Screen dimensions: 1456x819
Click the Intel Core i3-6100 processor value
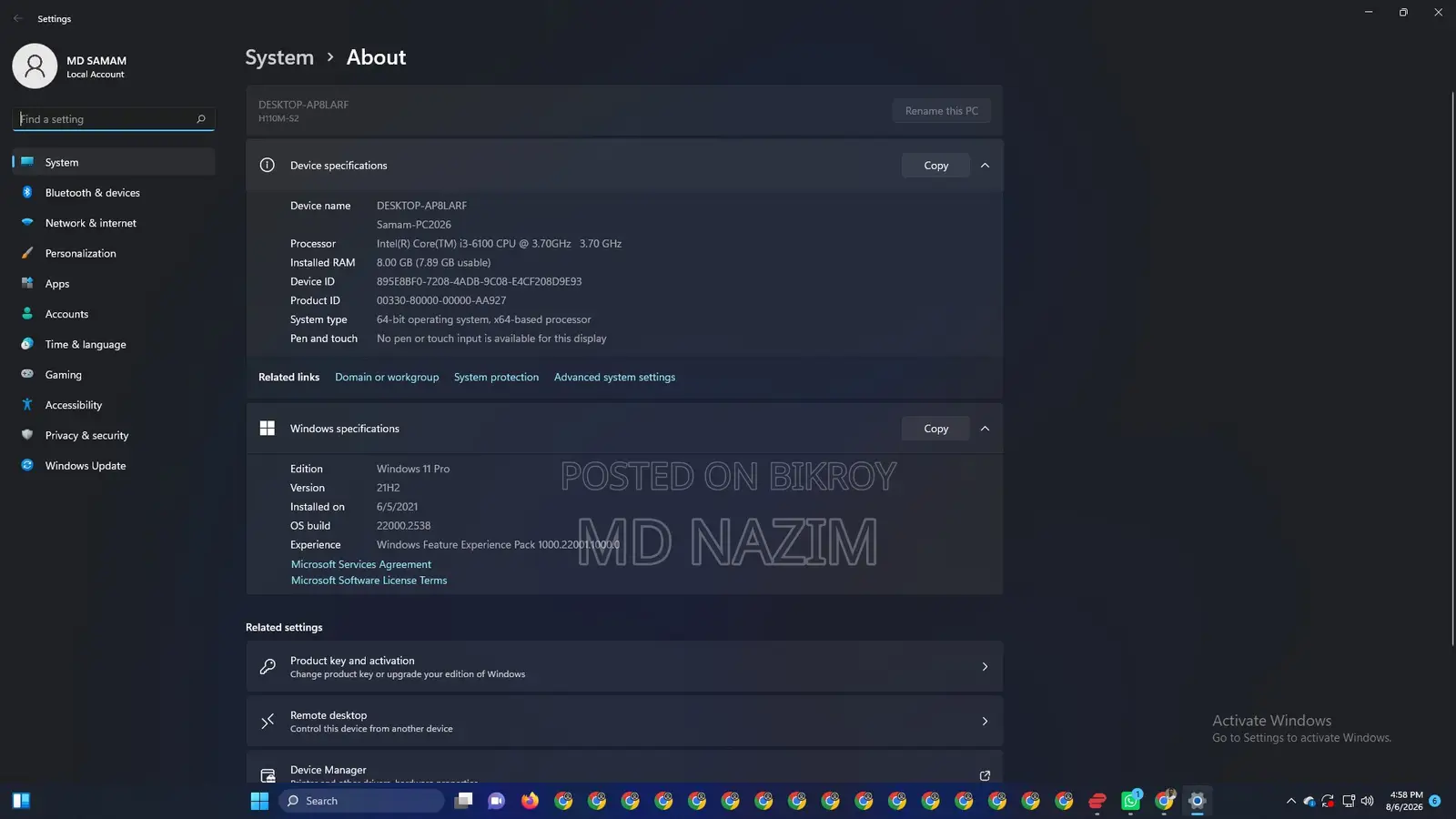click(x=499, y=244)
